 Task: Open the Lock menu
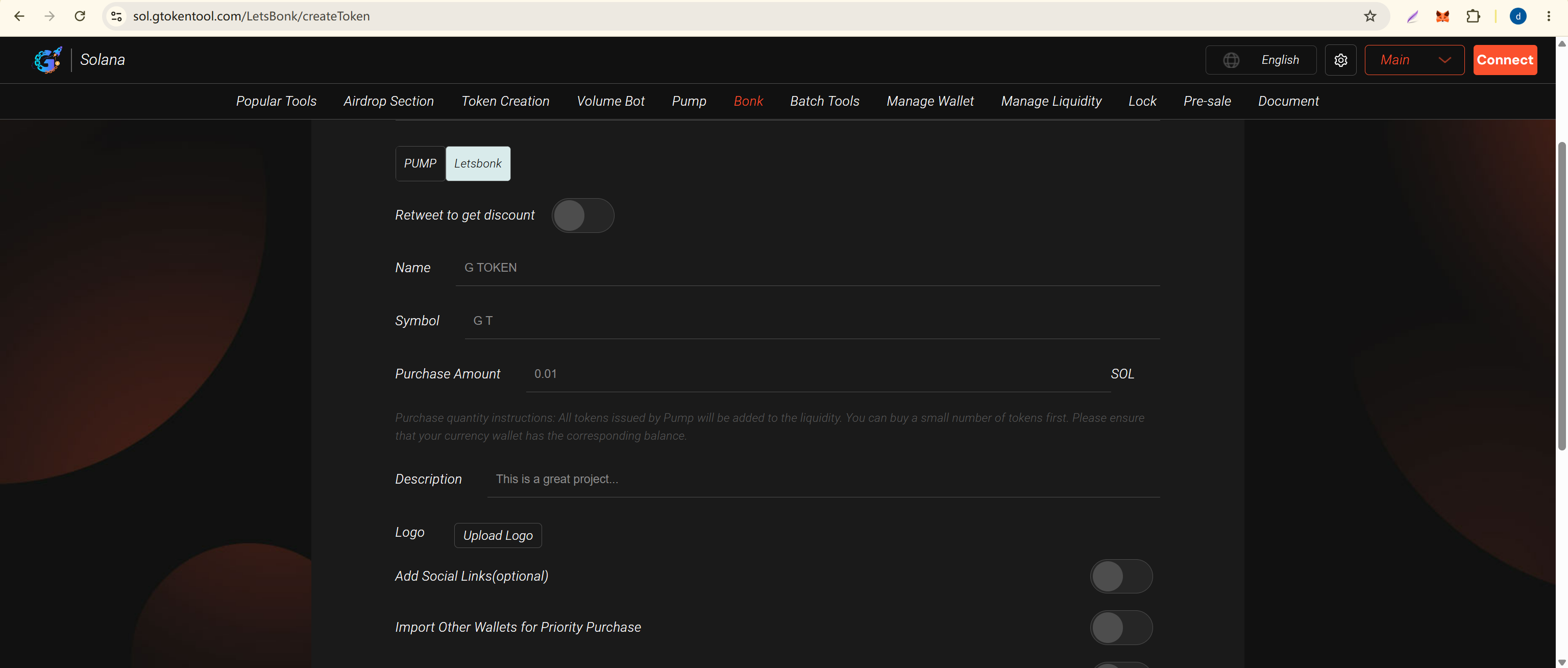coord(1142,101)
